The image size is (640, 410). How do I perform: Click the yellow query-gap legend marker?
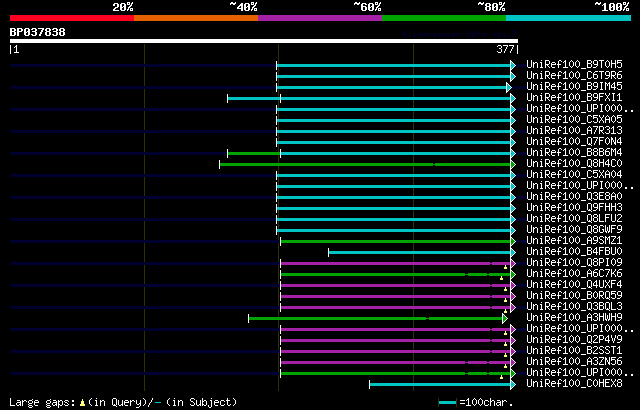coord(82,403)
